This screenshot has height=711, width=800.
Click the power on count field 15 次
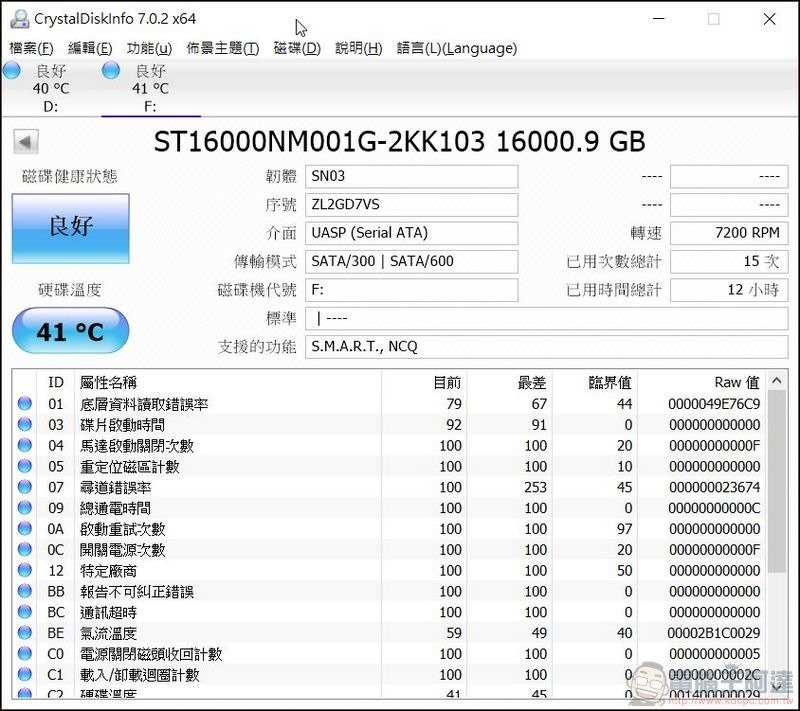click(729, 262)
